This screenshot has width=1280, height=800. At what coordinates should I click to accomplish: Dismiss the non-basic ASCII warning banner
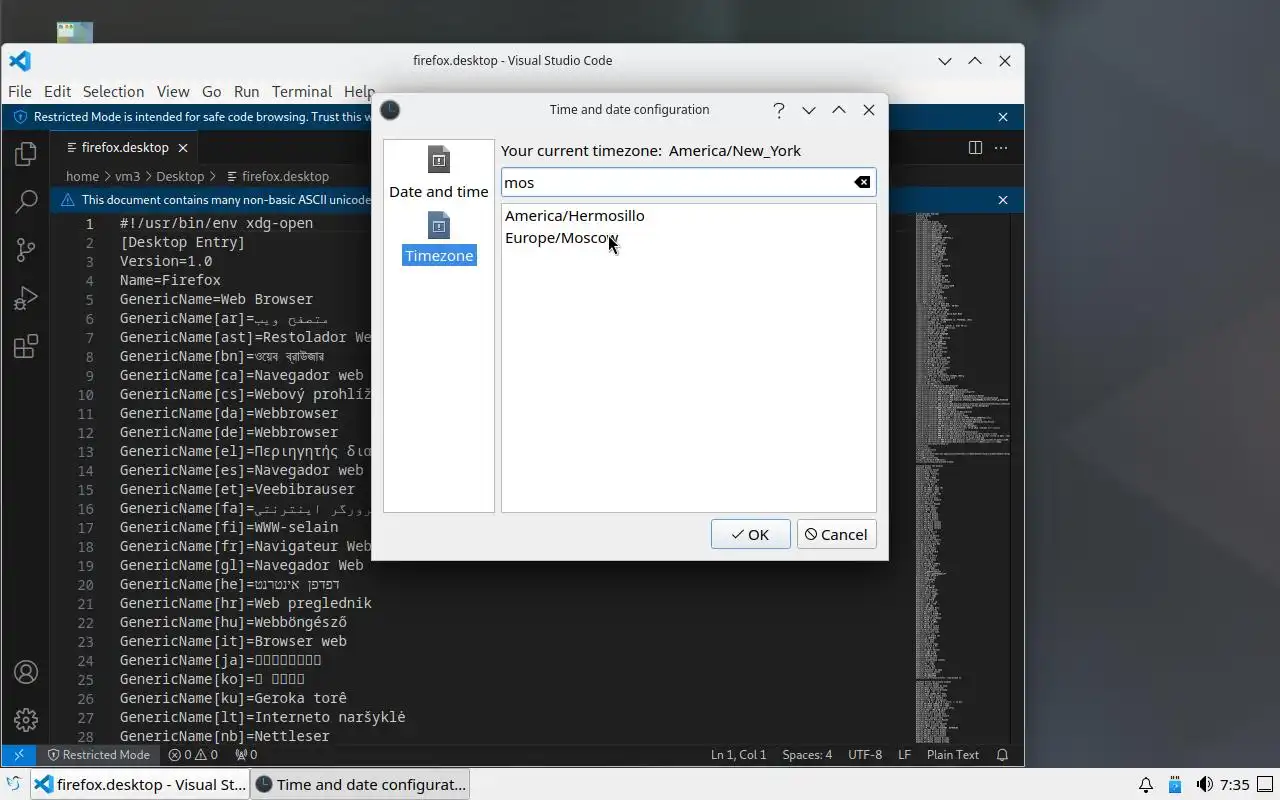coord(1003,200)
